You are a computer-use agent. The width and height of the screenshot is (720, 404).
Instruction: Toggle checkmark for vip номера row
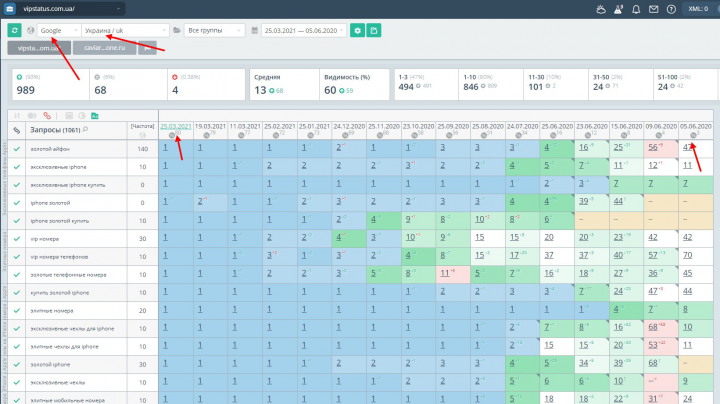coord(17,239)
